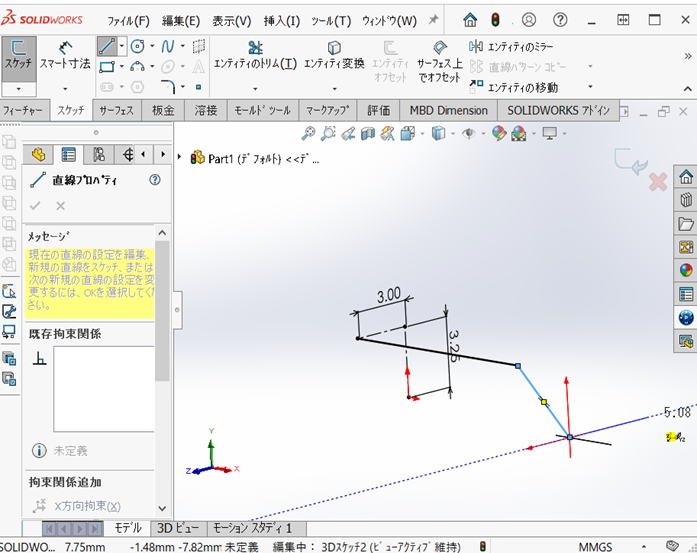Toggle the Hide/Show Items eye icon
Screen dimensions: 697x553
468,133
